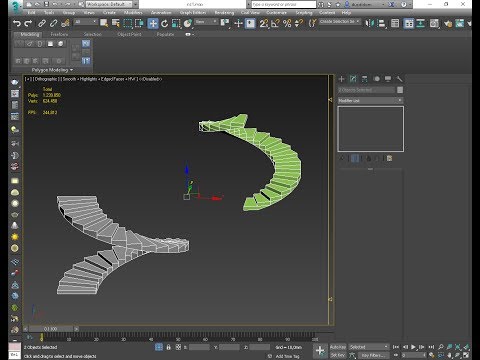
Task: Activate the Select Object tool
Action: point(104,23)
